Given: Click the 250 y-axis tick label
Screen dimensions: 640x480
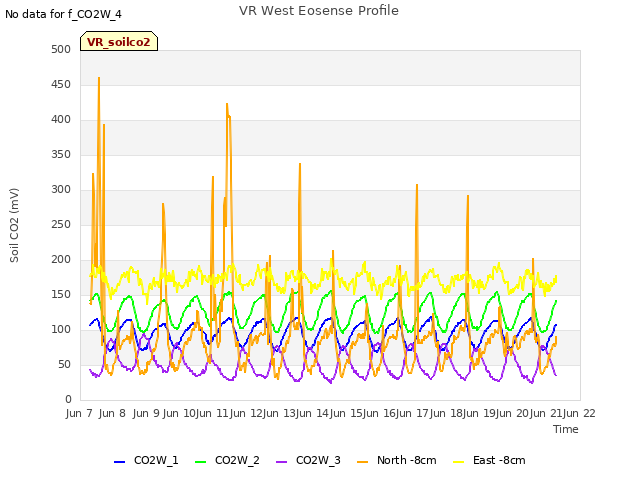Looking at the screenshot, I should (x=61, y=224).
